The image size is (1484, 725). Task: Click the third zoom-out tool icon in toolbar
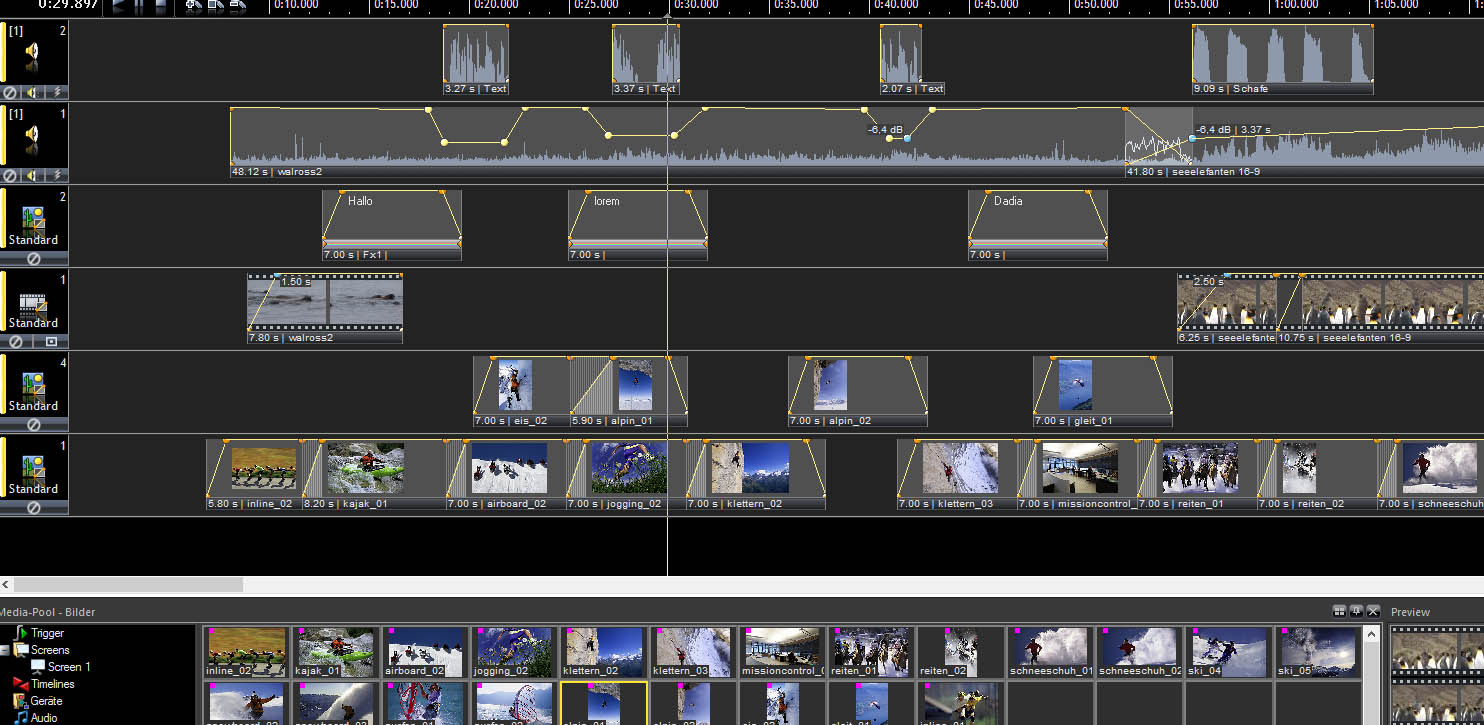[237, 6]
